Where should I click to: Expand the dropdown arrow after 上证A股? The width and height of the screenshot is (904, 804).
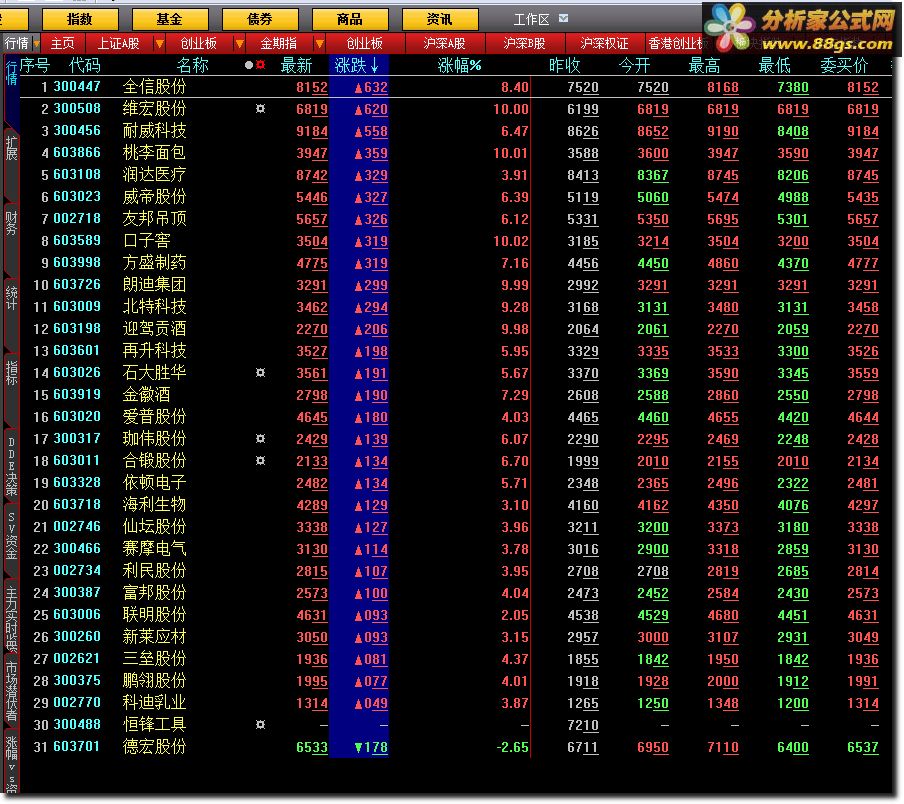pos(160,43)
